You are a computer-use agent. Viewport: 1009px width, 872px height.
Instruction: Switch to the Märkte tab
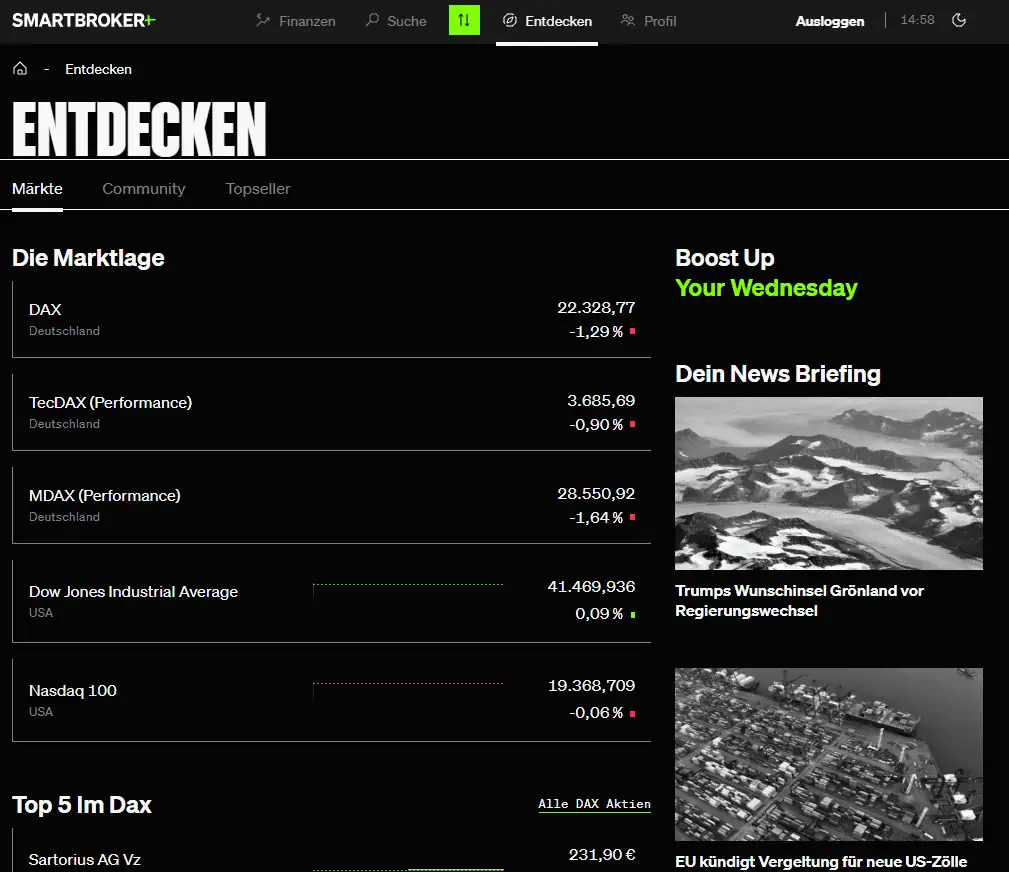[37, 189]
